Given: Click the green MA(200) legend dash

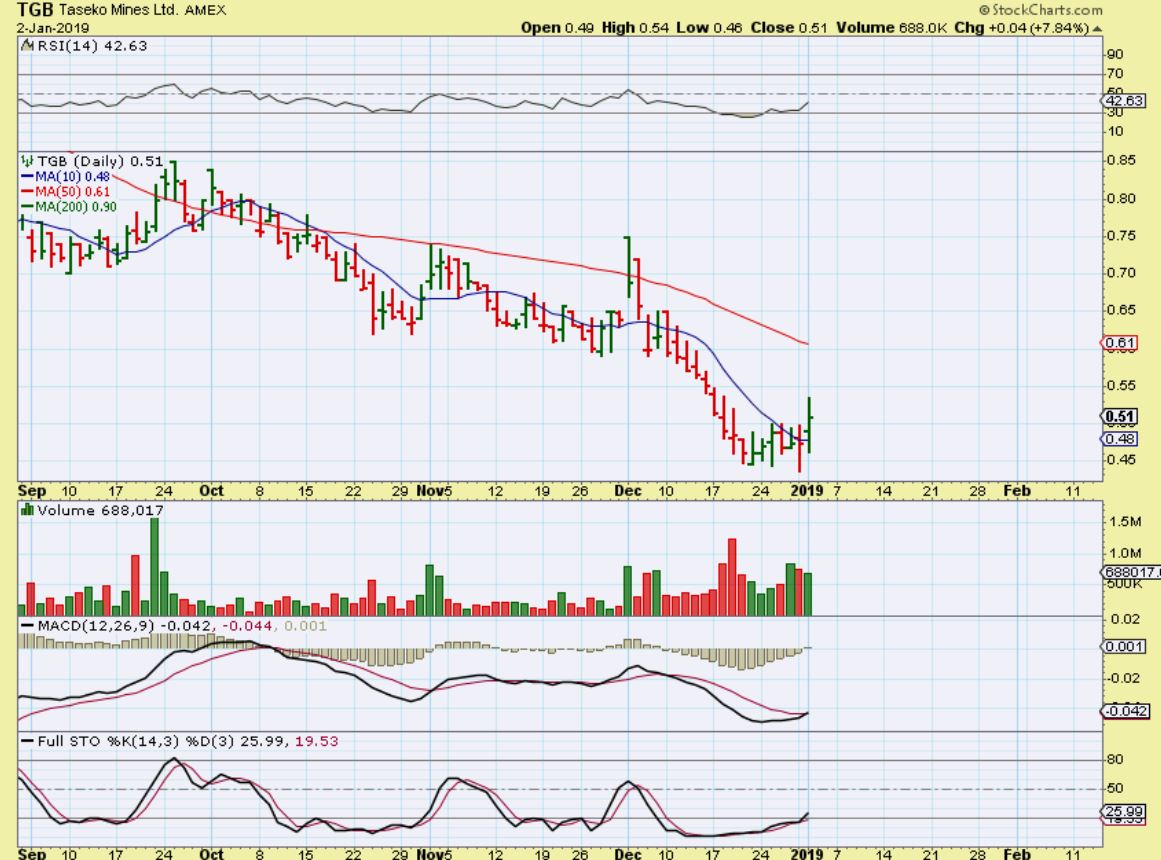Looking at the screenshot, I should [x=27, y=207].
